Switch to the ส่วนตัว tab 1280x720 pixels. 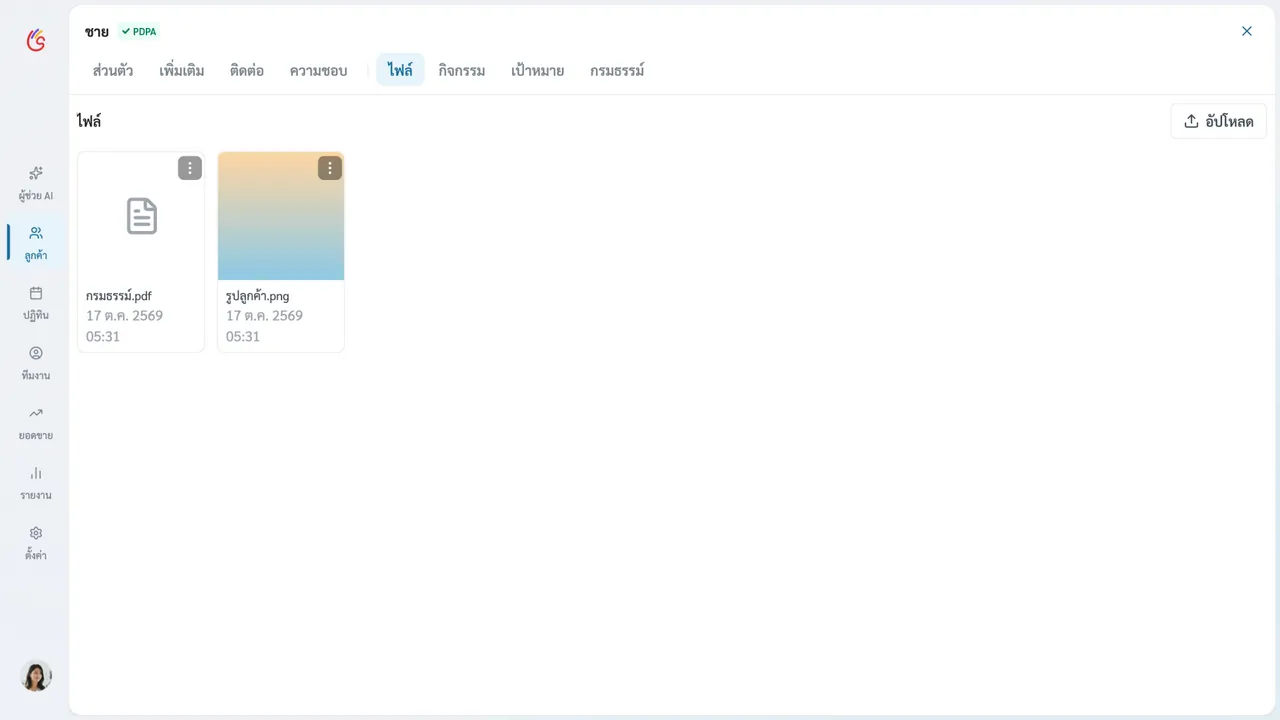click(113, 70)
